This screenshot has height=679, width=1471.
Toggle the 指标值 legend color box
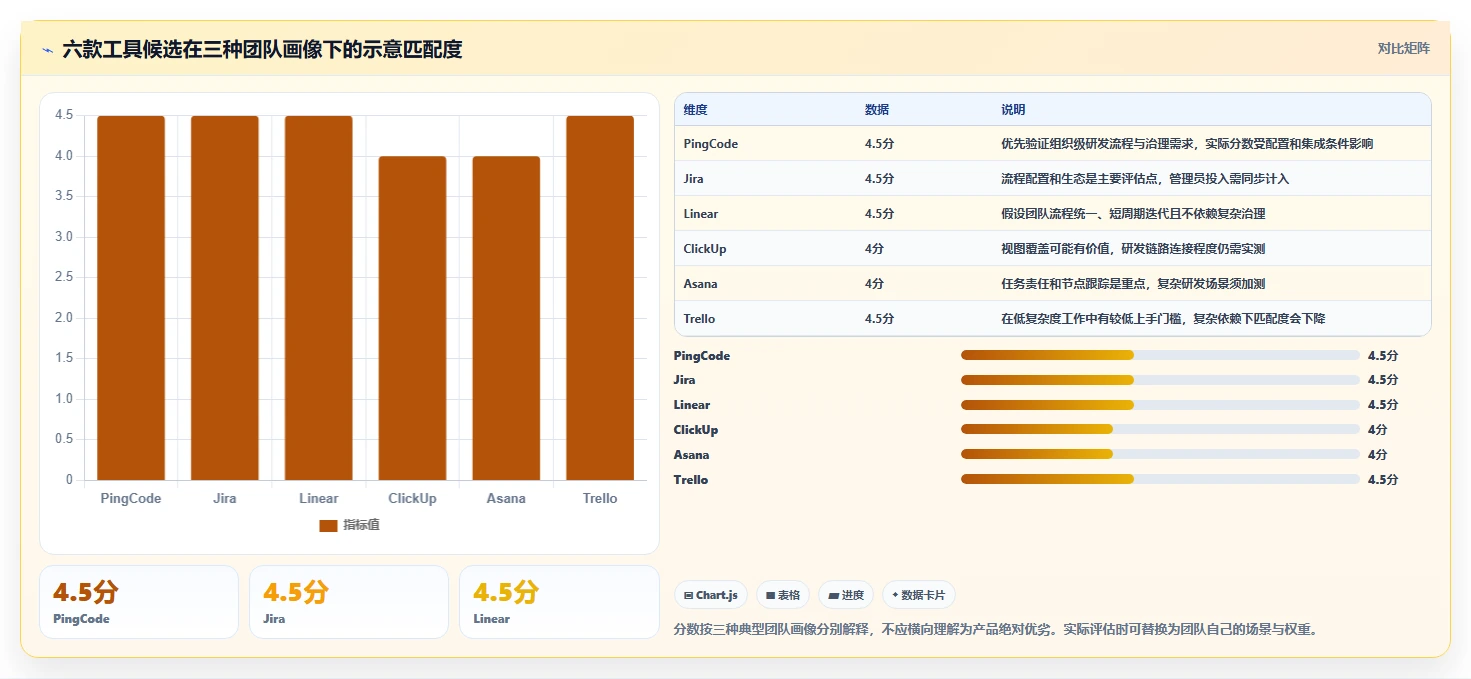(x=328, y=525)
